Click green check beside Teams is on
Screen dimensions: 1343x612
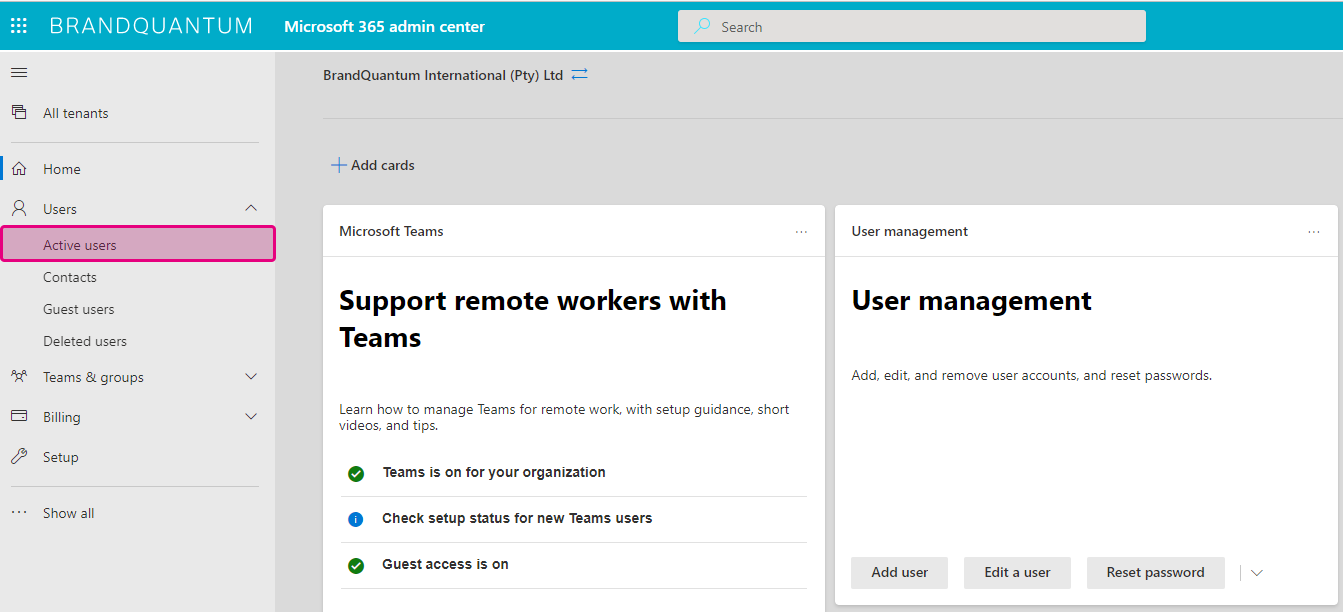[356, 474]
